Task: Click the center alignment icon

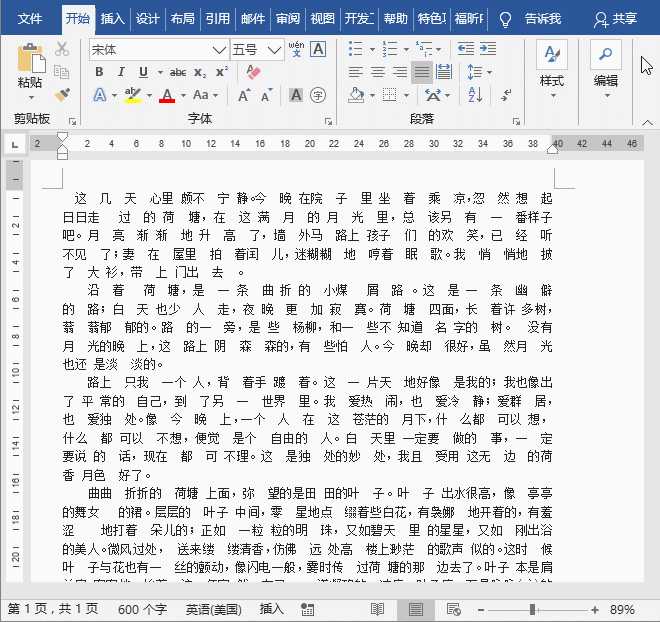Action: pos(377,72)
